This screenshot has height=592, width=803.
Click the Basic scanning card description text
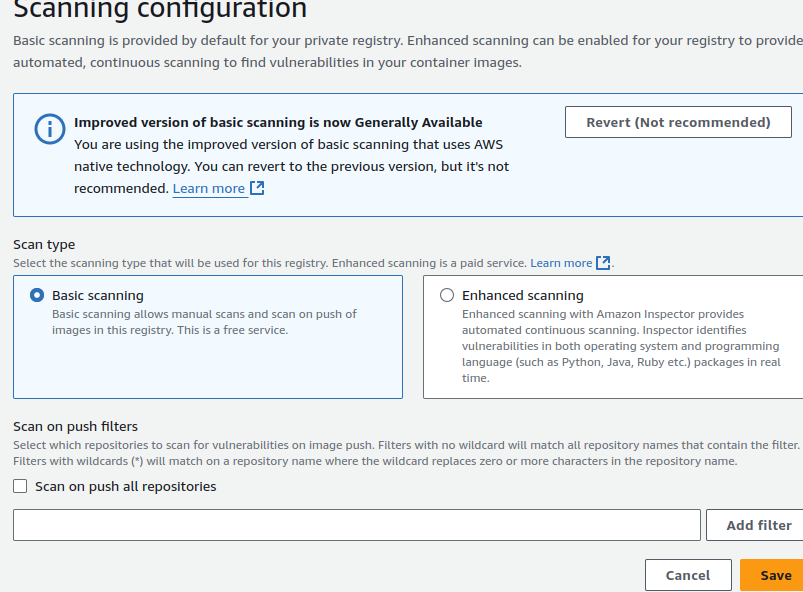(x=204, y=322)
